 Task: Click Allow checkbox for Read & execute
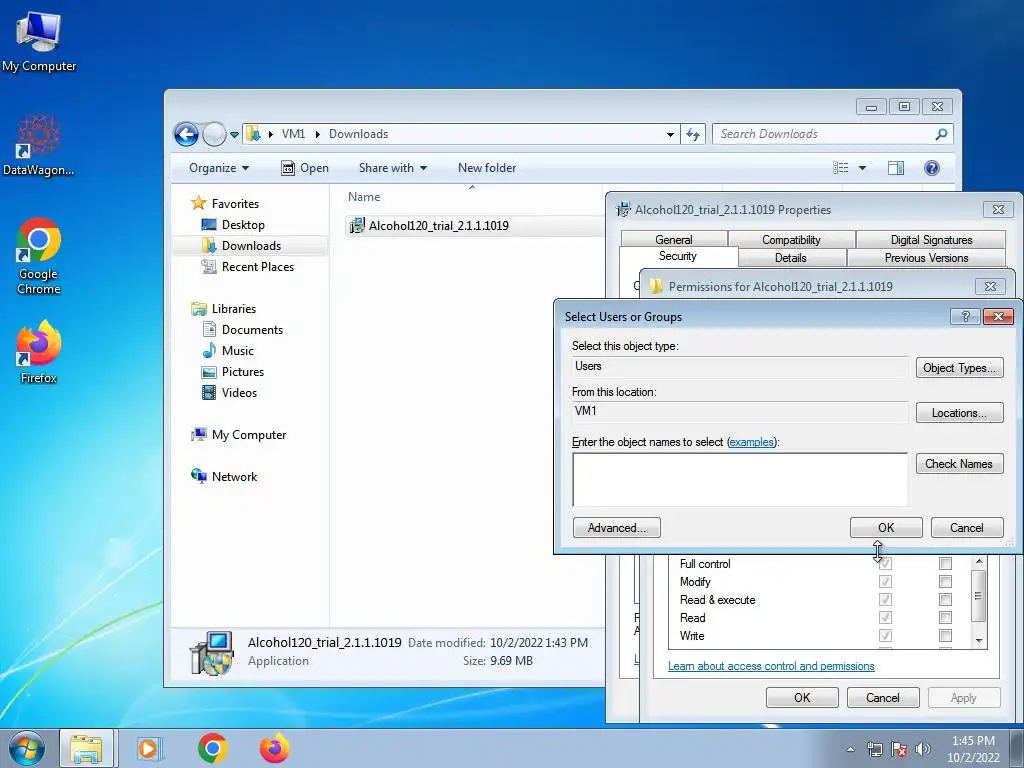pyautogui.click(x=885, y=600)
